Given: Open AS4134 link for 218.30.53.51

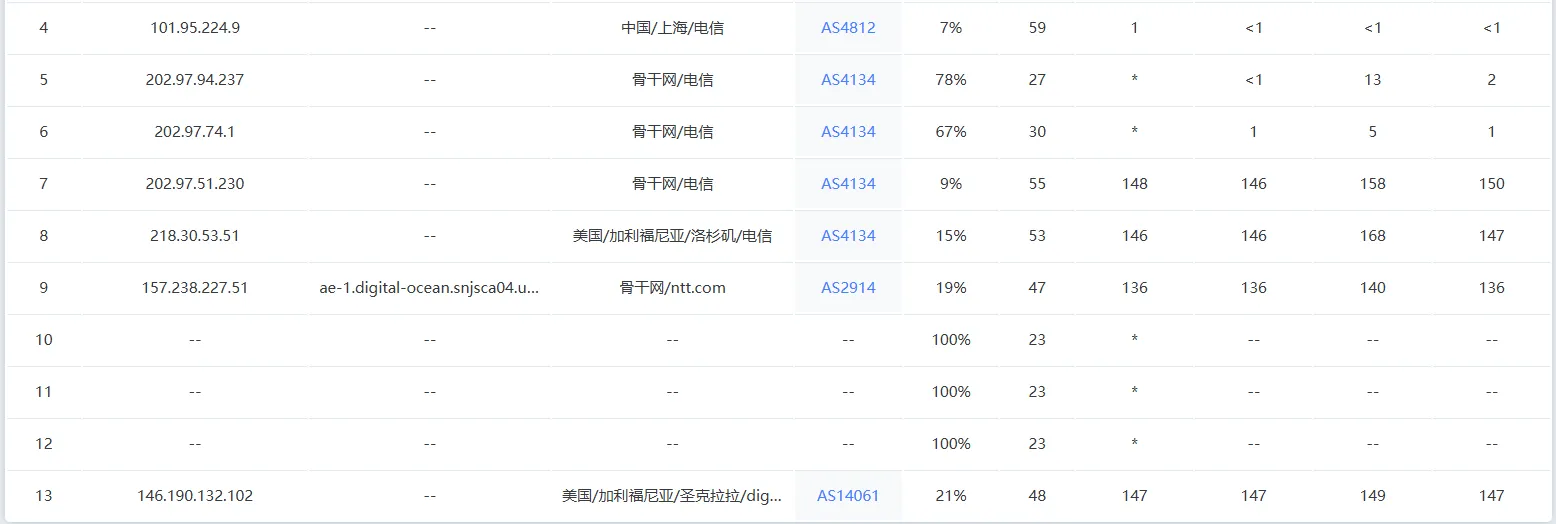Looking at the screenshot, I should tap(848, 236).
